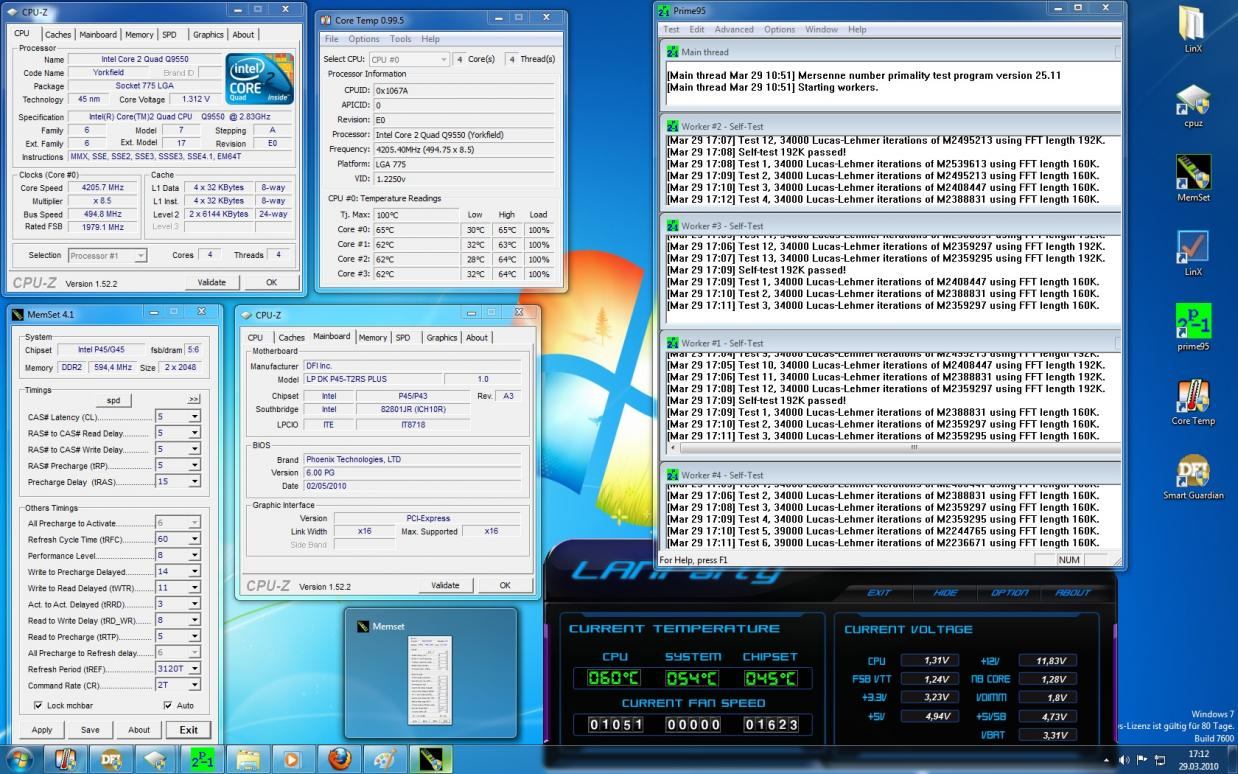
Task: Open Refresh Period (tREF) dropdown
Action: pyautogui.click(x=194, y=669)
